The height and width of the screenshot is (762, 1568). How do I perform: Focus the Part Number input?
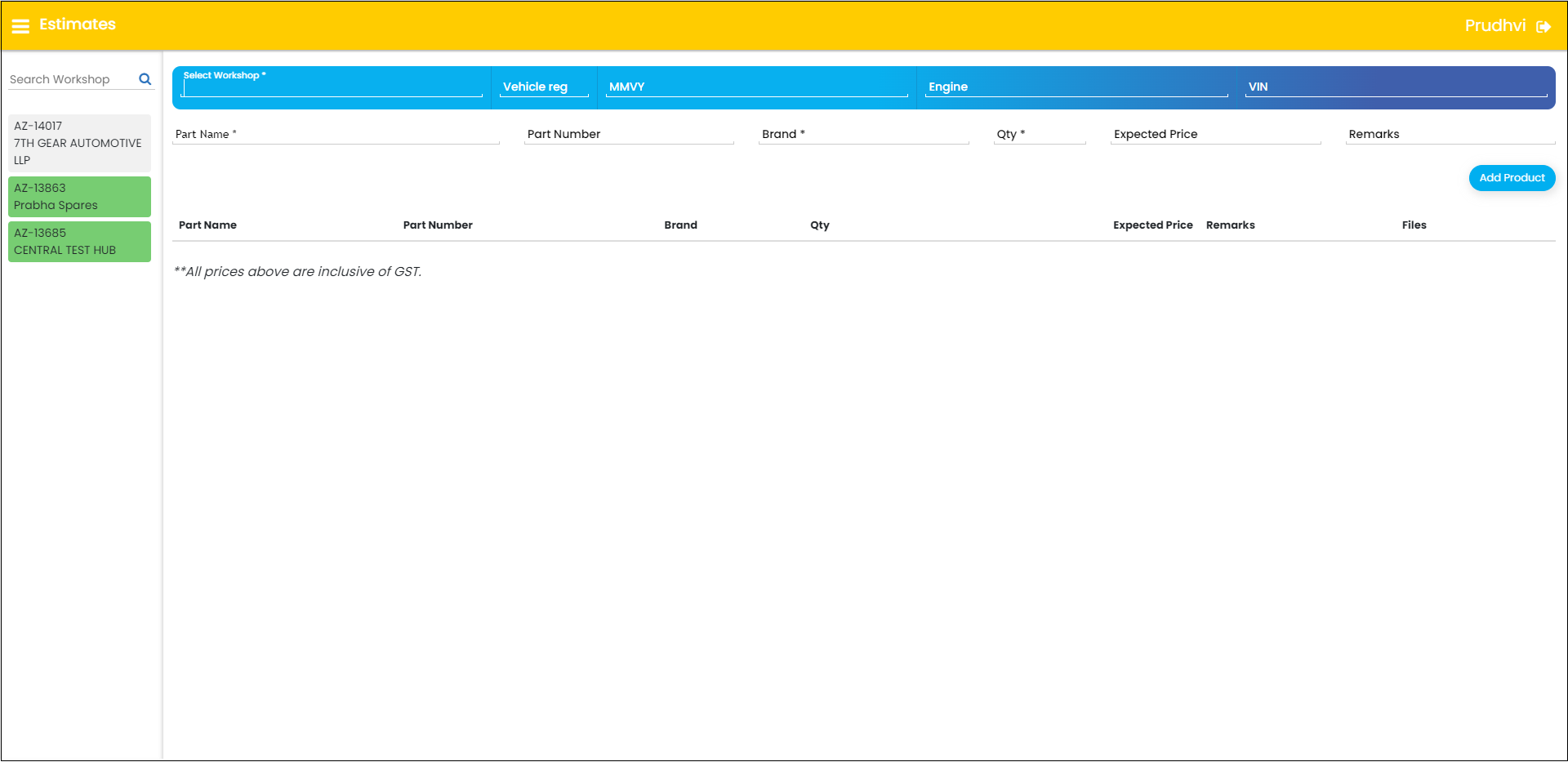(x=629, y=134)
